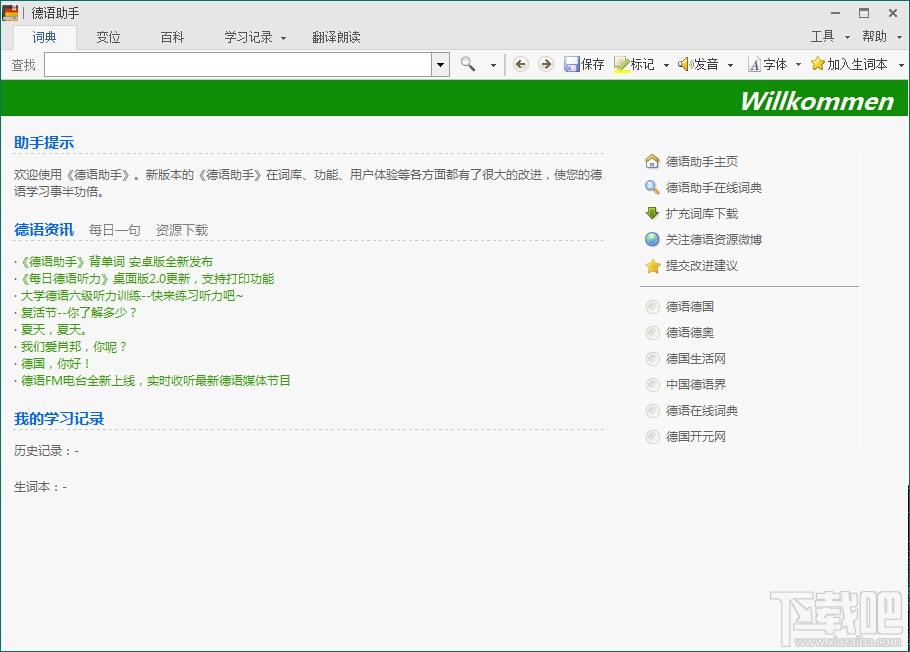This screenshot has width=910, height=652.
Task: Select the 德语在线词典 round bullet
Action: coord(653,411)
